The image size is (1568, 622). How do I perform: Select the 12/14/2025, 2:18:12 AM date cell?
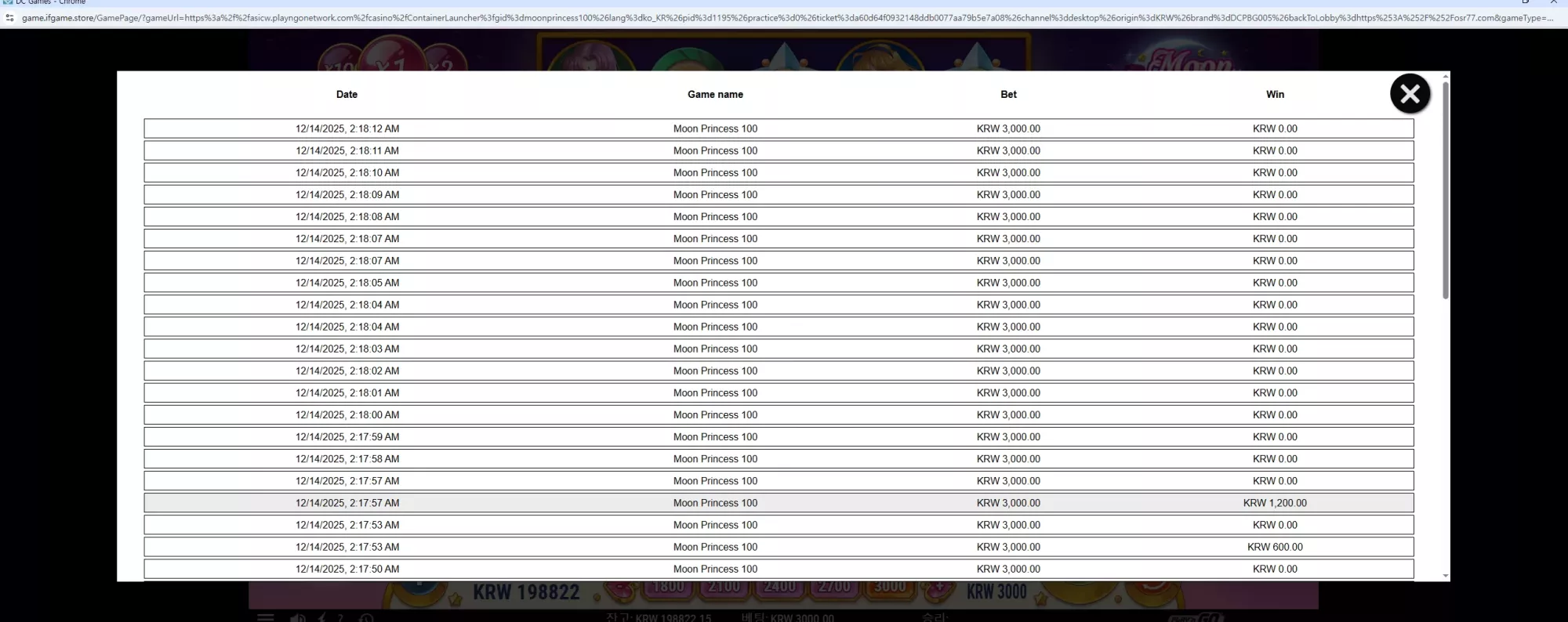(x=347, y=129)
